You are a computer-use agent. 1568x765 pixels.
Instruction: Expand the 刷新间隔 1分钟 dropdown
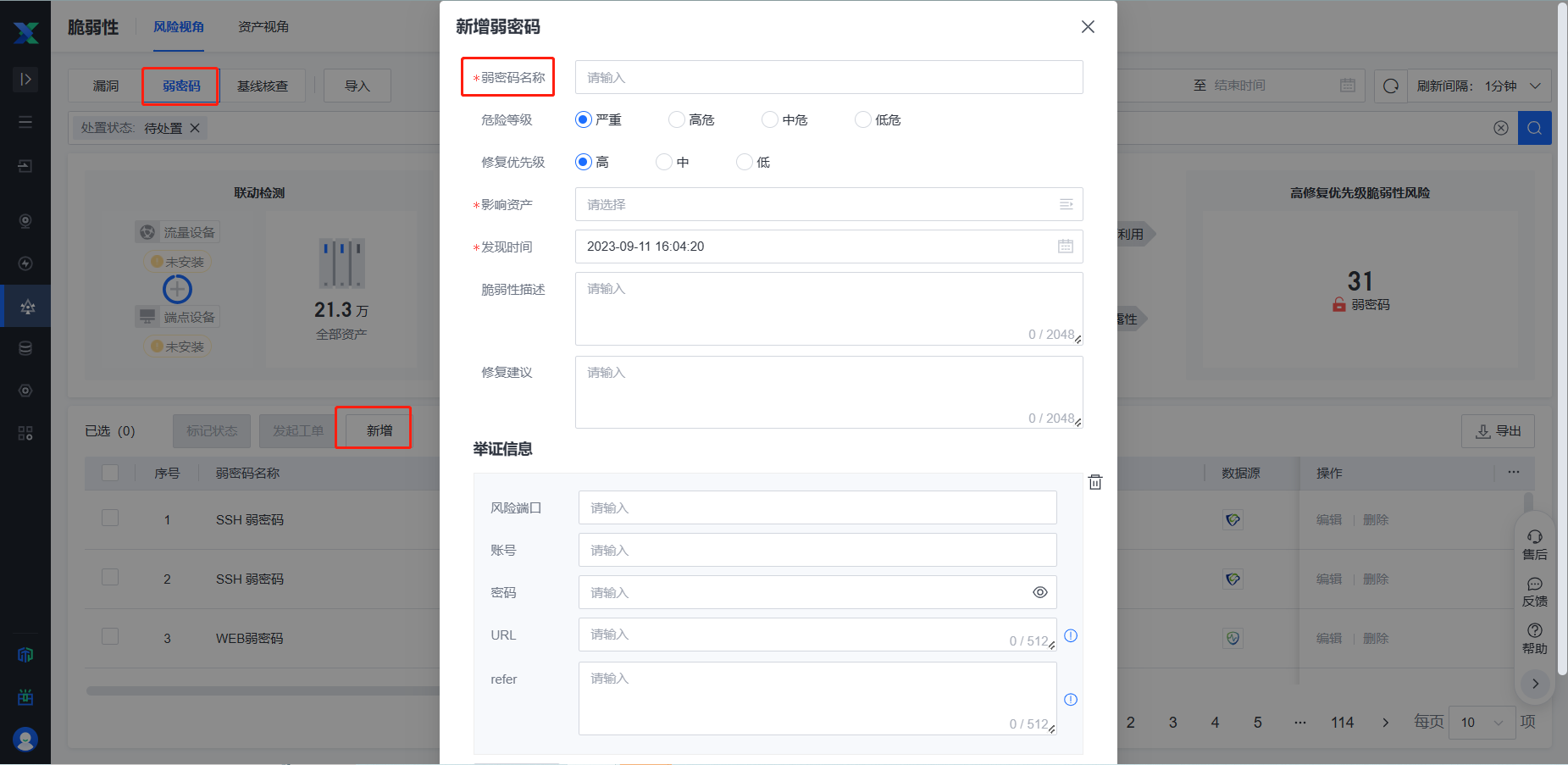(x=1478, y=86)
